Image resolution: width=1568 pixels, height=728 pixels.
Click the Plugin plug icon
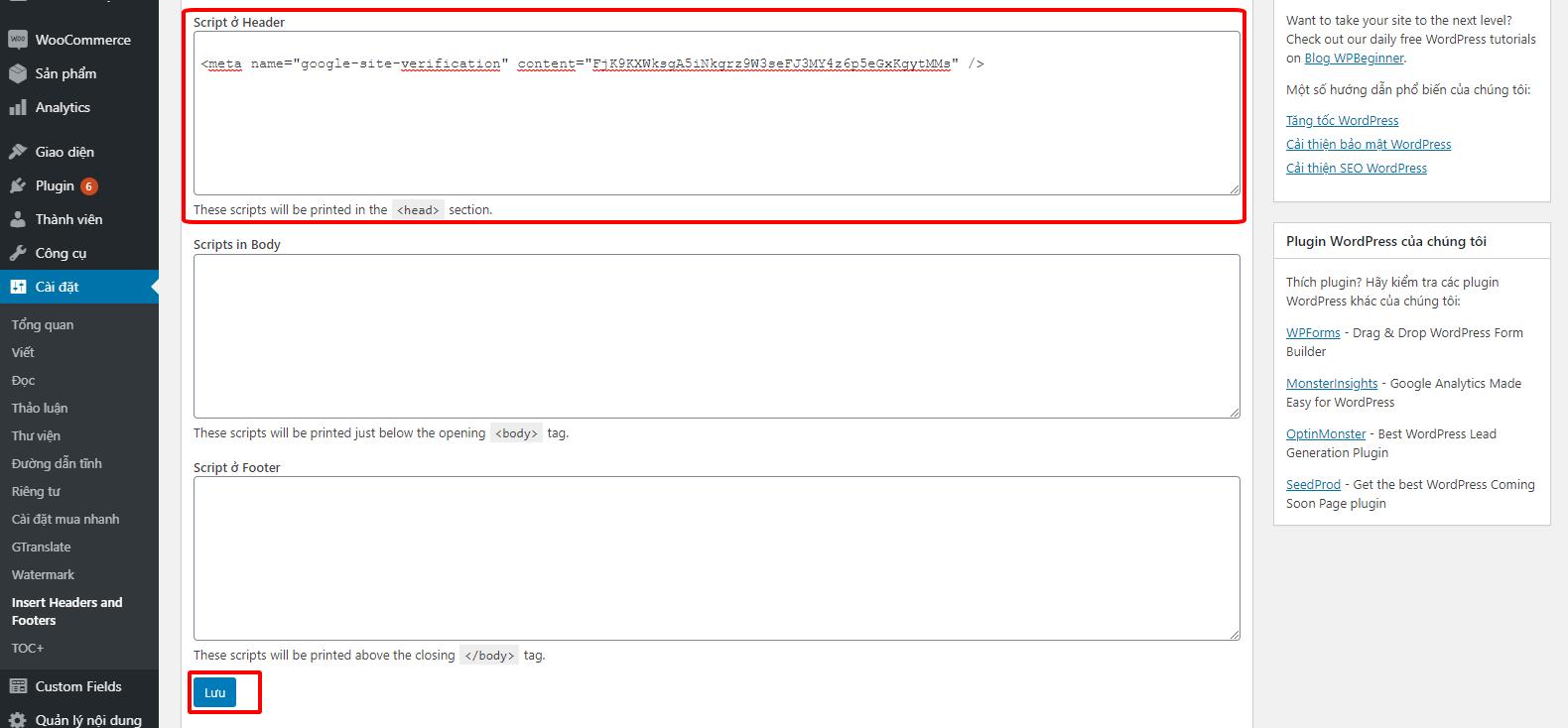[17, 185]
